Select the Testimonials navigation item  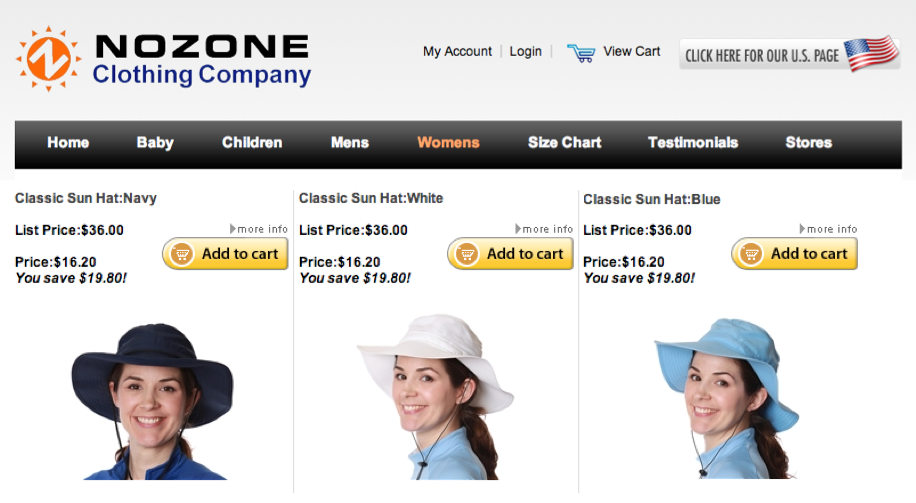coord(693,143)
